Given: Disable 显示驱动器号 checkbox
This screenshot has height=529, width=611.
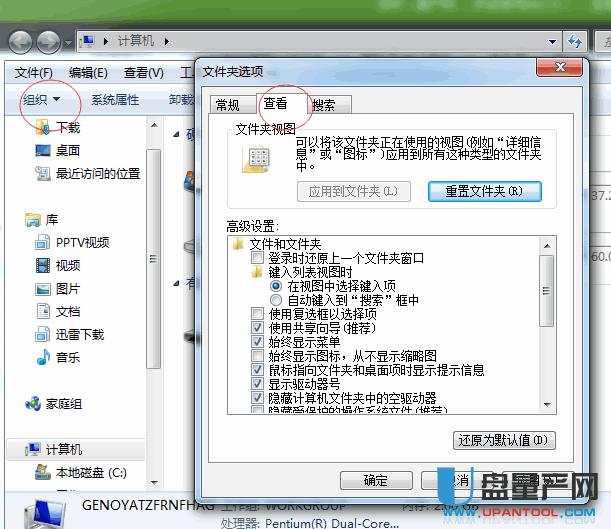Looking at the screenshot, I should pyautogui.click(x=258, y=383).
